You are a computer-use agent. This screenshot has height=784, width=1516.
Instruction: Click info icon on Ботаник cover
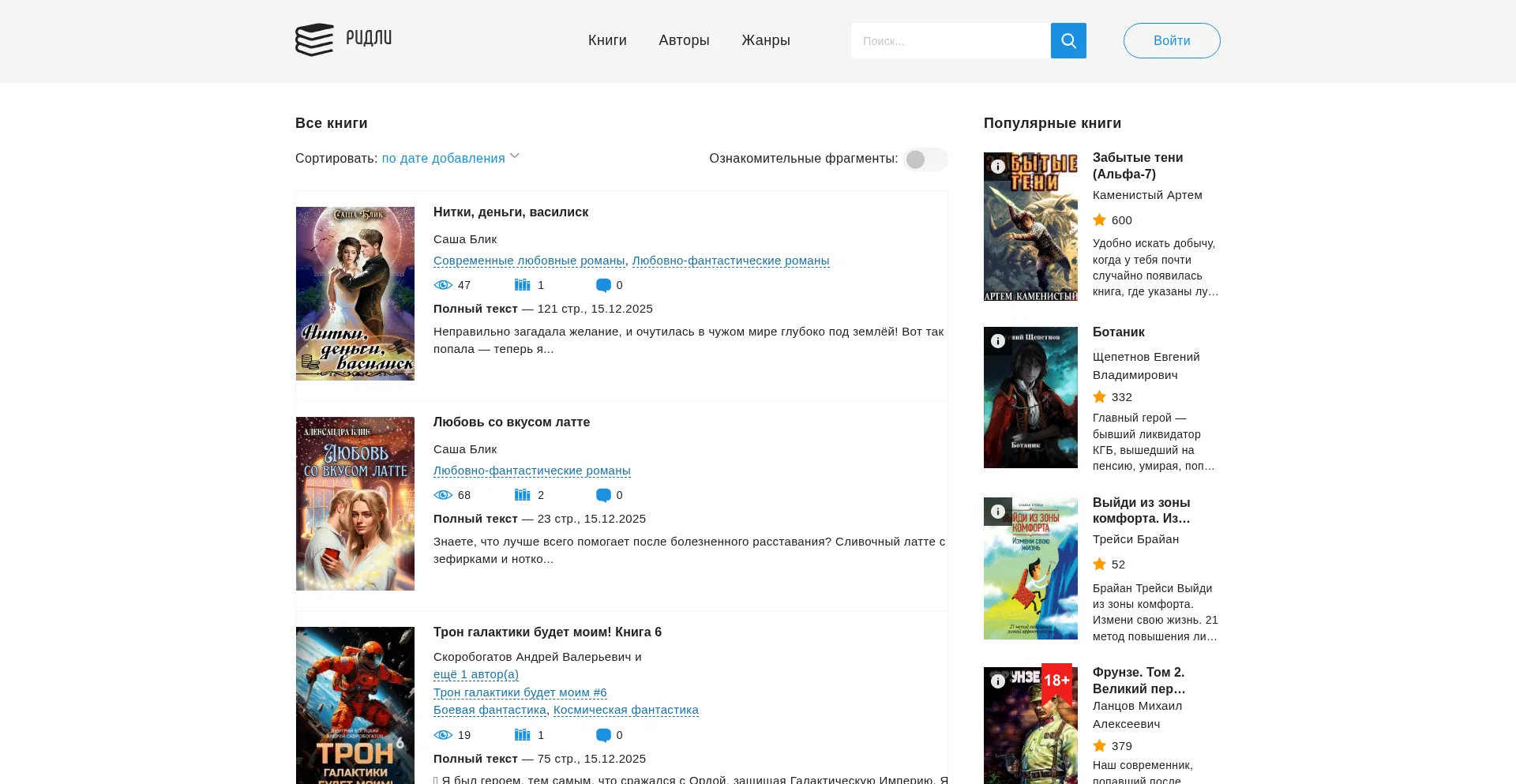click(998, 341)
